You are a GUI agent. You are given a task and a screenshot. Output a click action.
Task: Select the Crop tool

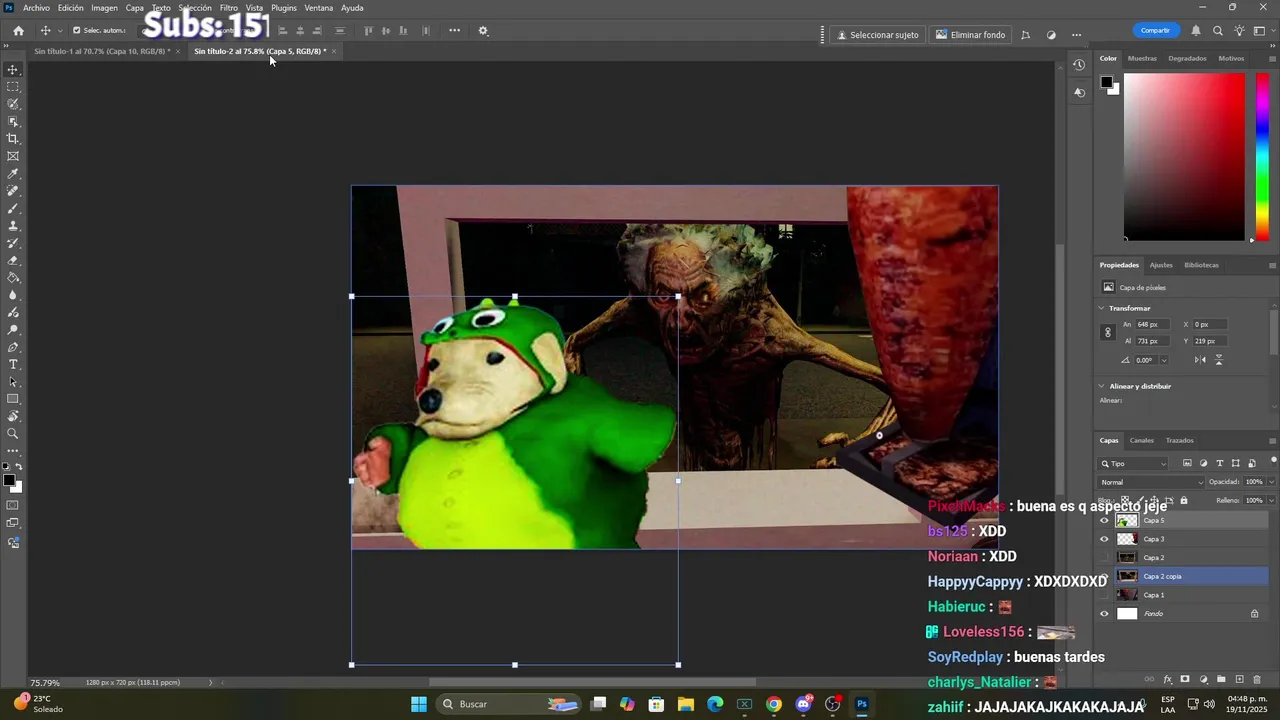13,139
